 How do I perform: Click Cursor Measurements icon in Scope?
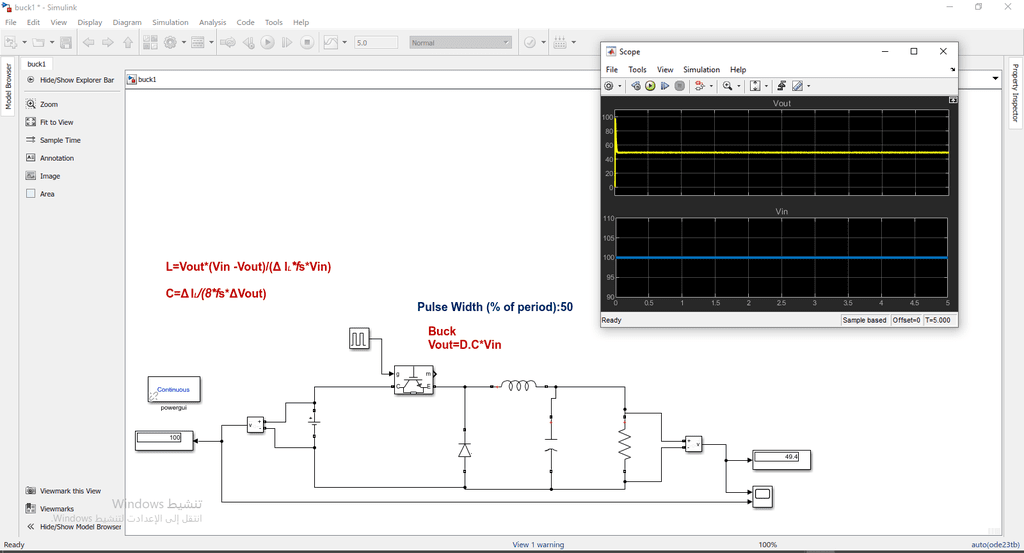point(797,86)
